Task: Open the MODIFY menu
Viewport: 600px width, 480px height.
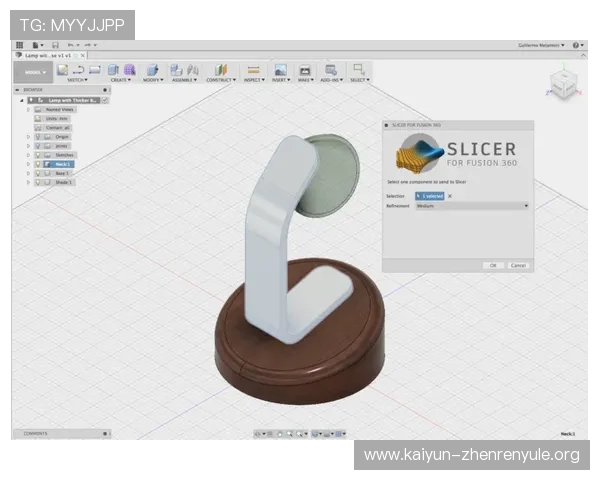Action: click(153, 80)
